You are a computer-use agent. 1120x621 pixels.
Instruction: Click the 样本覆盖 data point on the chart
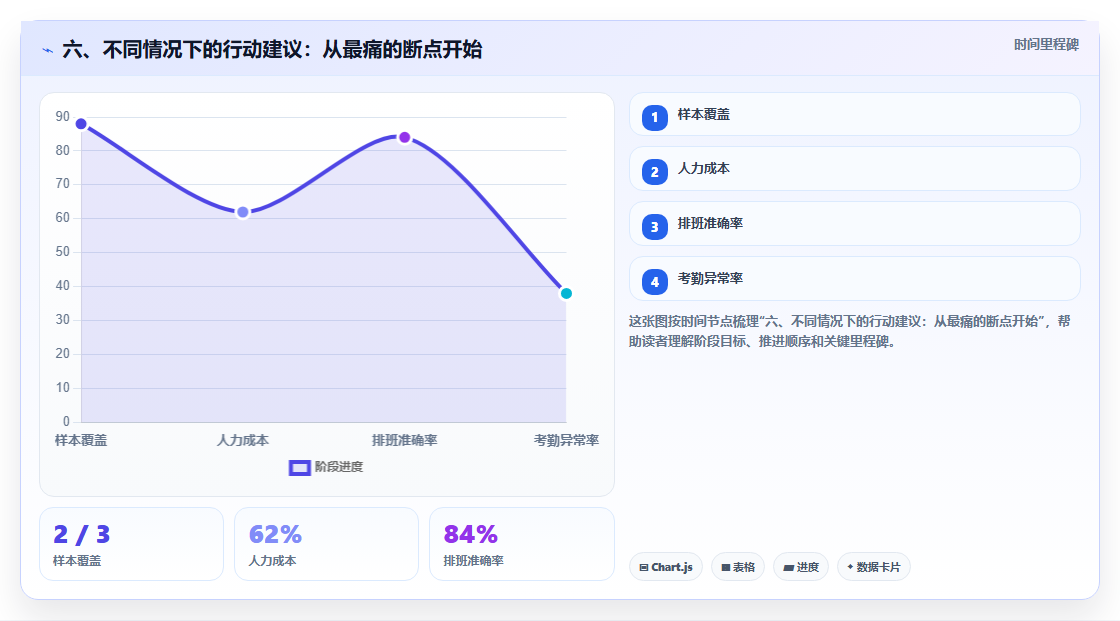click(x=81, y=124)
